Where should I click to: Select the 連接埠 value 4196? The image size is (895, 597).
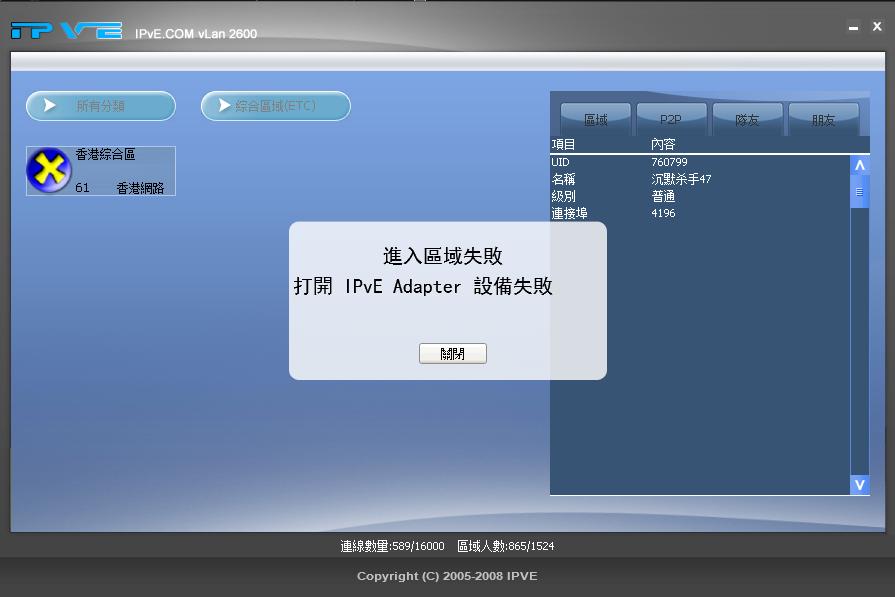pos(663,213)
